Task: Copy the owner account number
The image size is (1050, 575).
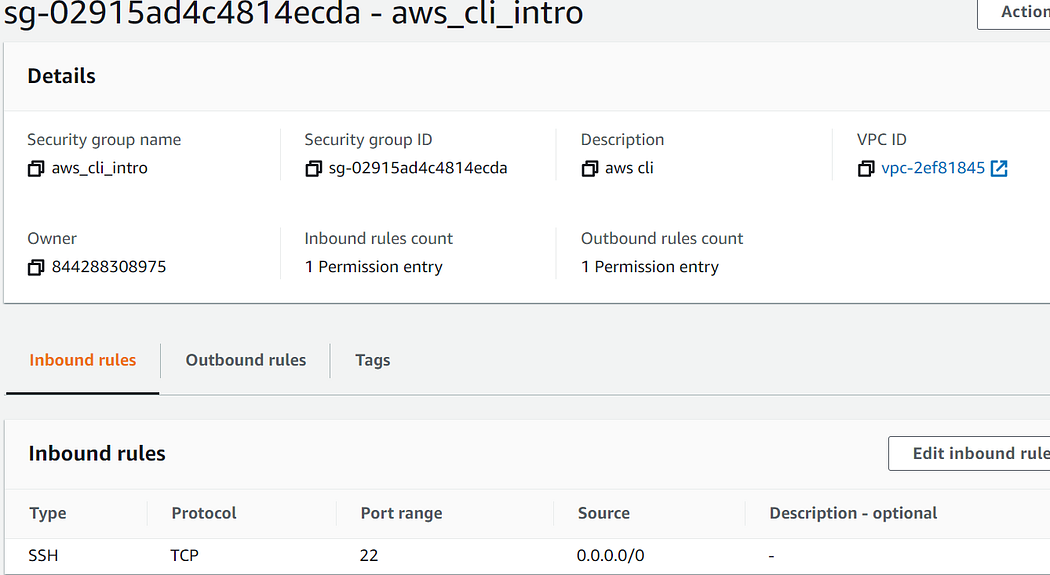Action: [x=36, y=267]
